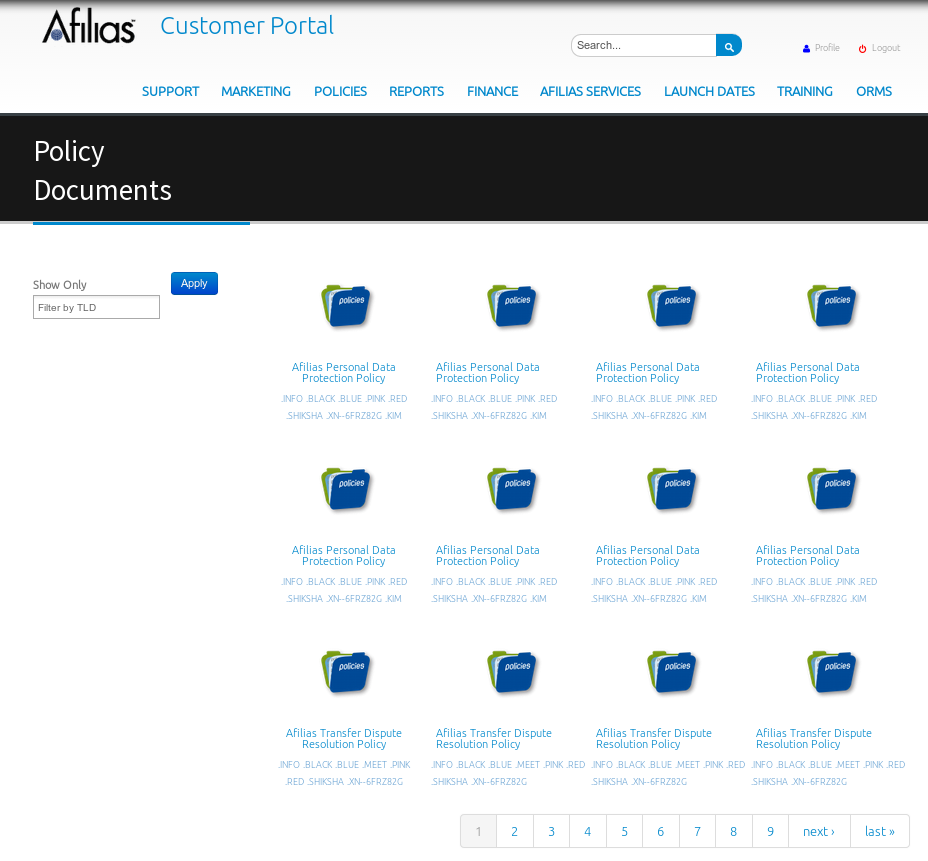Click the Filter by TLD input box

click(x=96, y=307)
